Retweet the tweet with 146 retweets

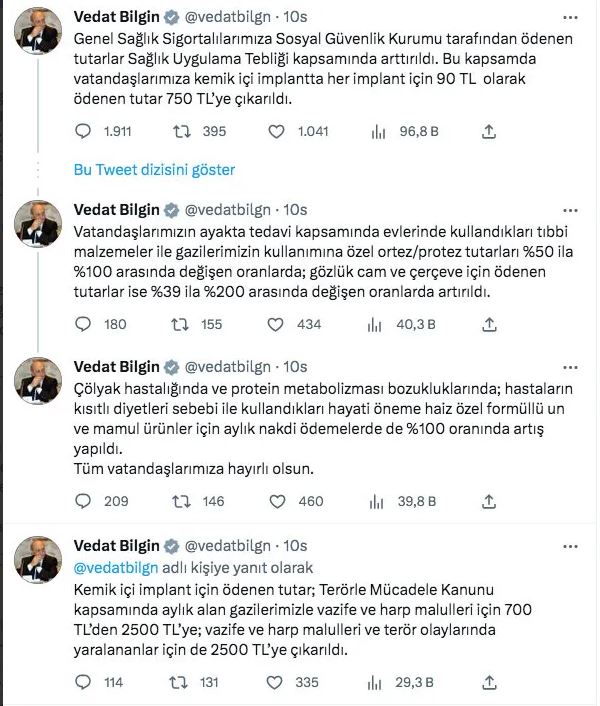coord(183,501)
